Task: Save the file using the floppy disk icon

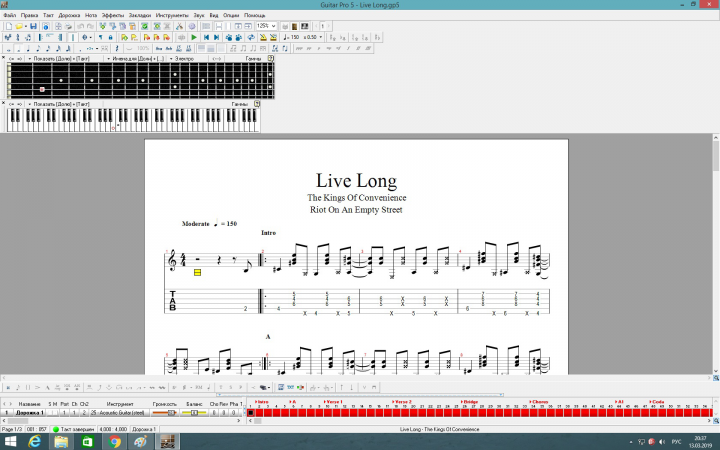Action: (33, 26)
